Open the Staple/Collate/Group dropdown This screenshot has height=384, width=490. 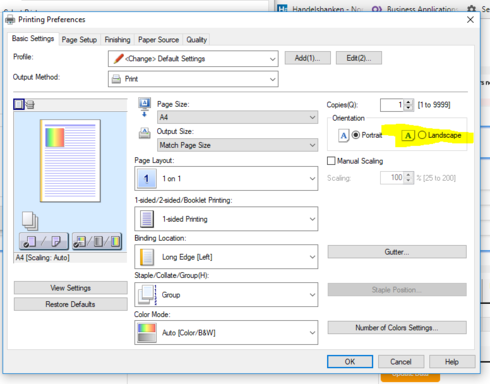226,295
